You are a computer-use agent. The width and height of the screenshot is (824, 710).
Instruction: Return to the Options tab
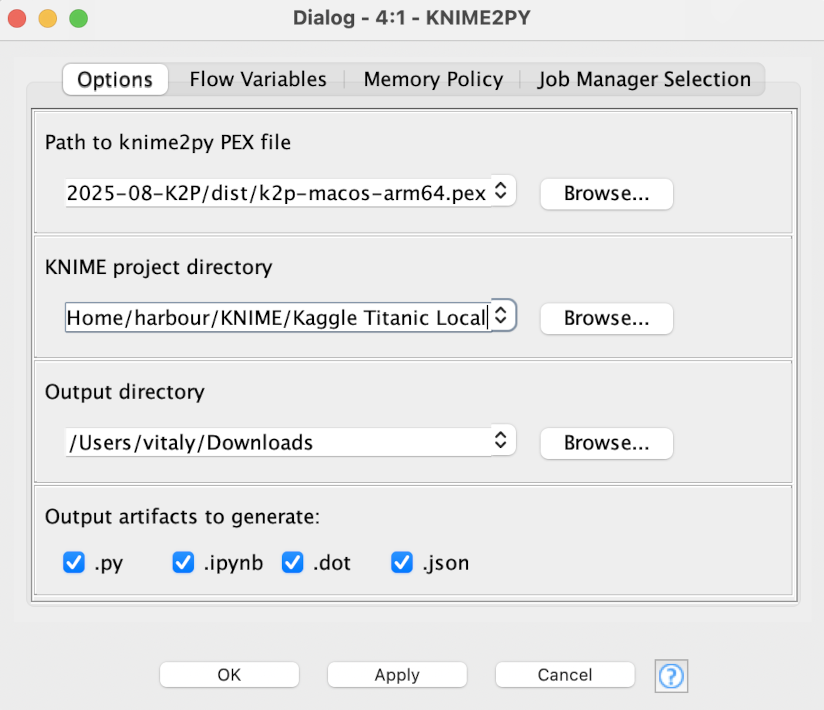114,79
